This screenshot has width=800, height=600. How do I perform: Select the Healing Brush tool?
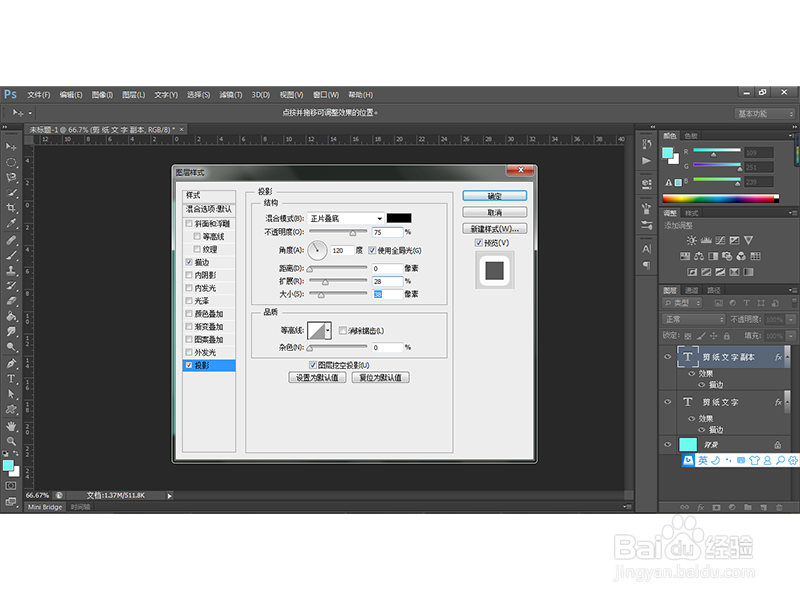[11, 240]
